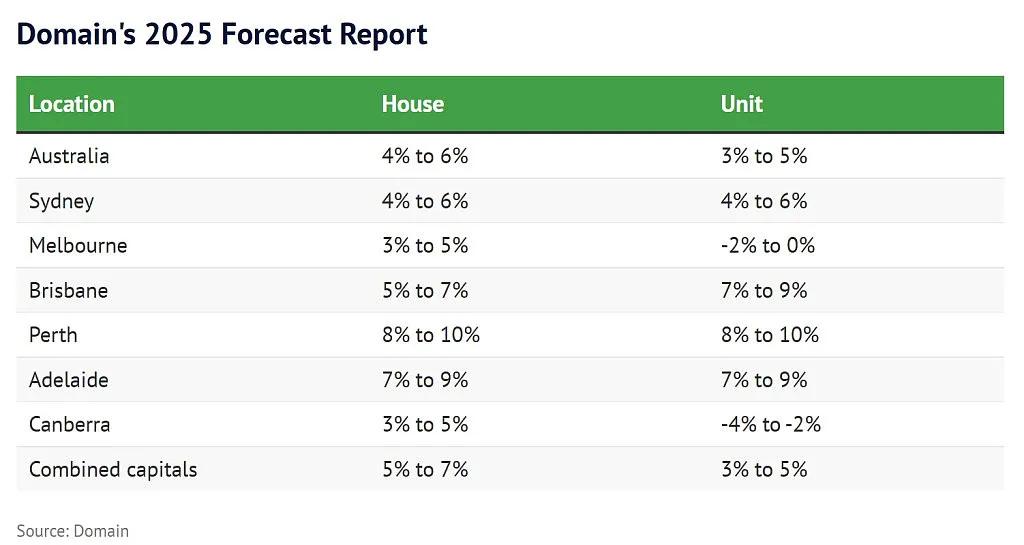Select the Canberra row label
Screen dimensions: 1024x545
[69, 424]
